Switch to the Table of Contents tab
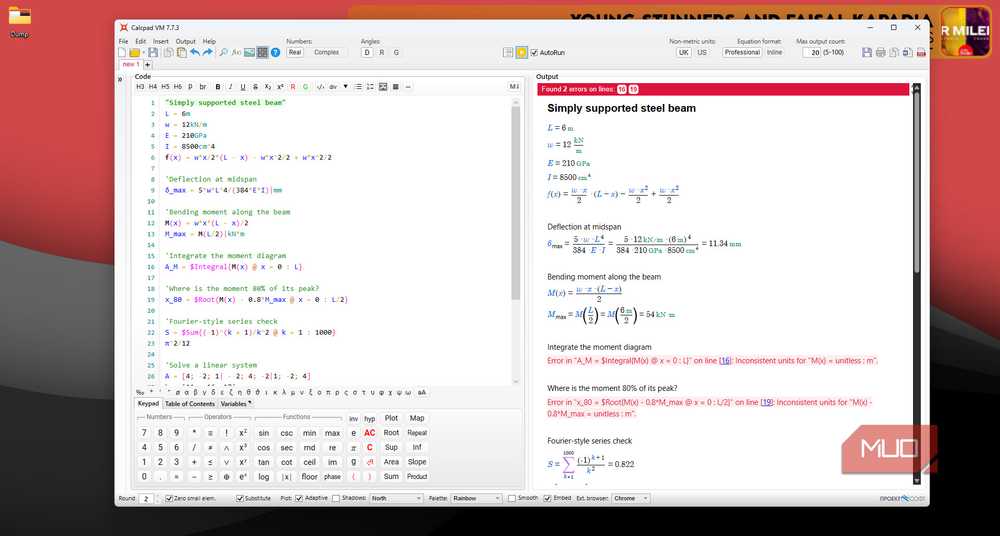The width and height of the screenshot is (1000, 536). (x=189, y=404)
